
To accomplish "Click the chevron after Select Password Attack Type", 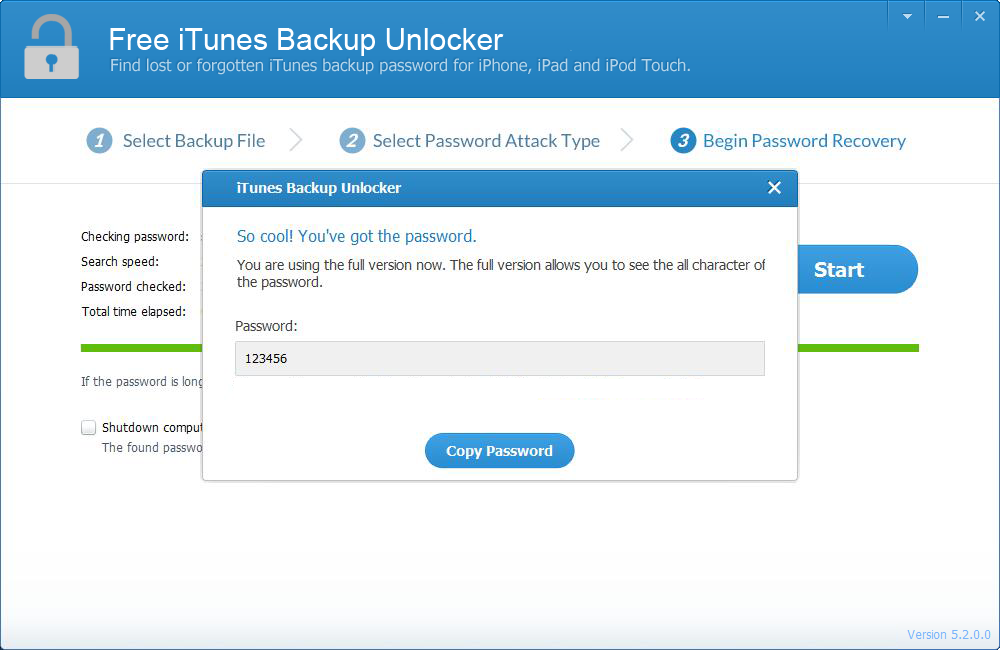I will [627, 141].
